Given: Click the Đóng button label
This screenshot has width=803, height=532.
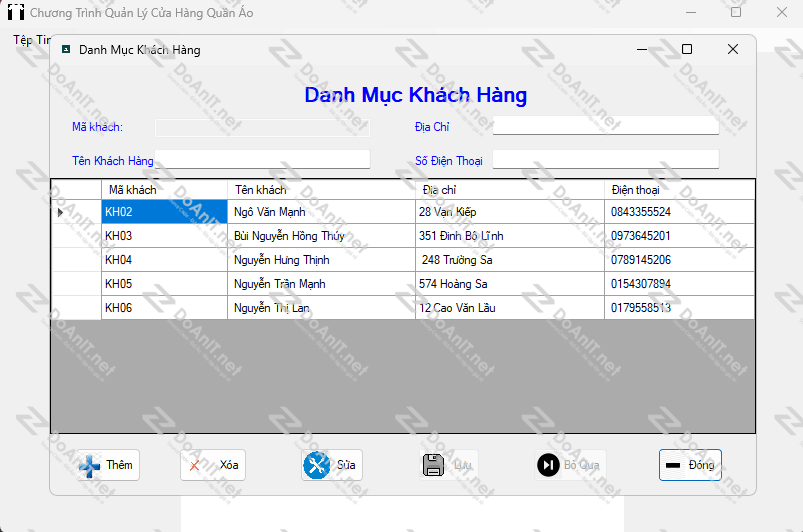Looking at the screenshot, I should point(701,465).
